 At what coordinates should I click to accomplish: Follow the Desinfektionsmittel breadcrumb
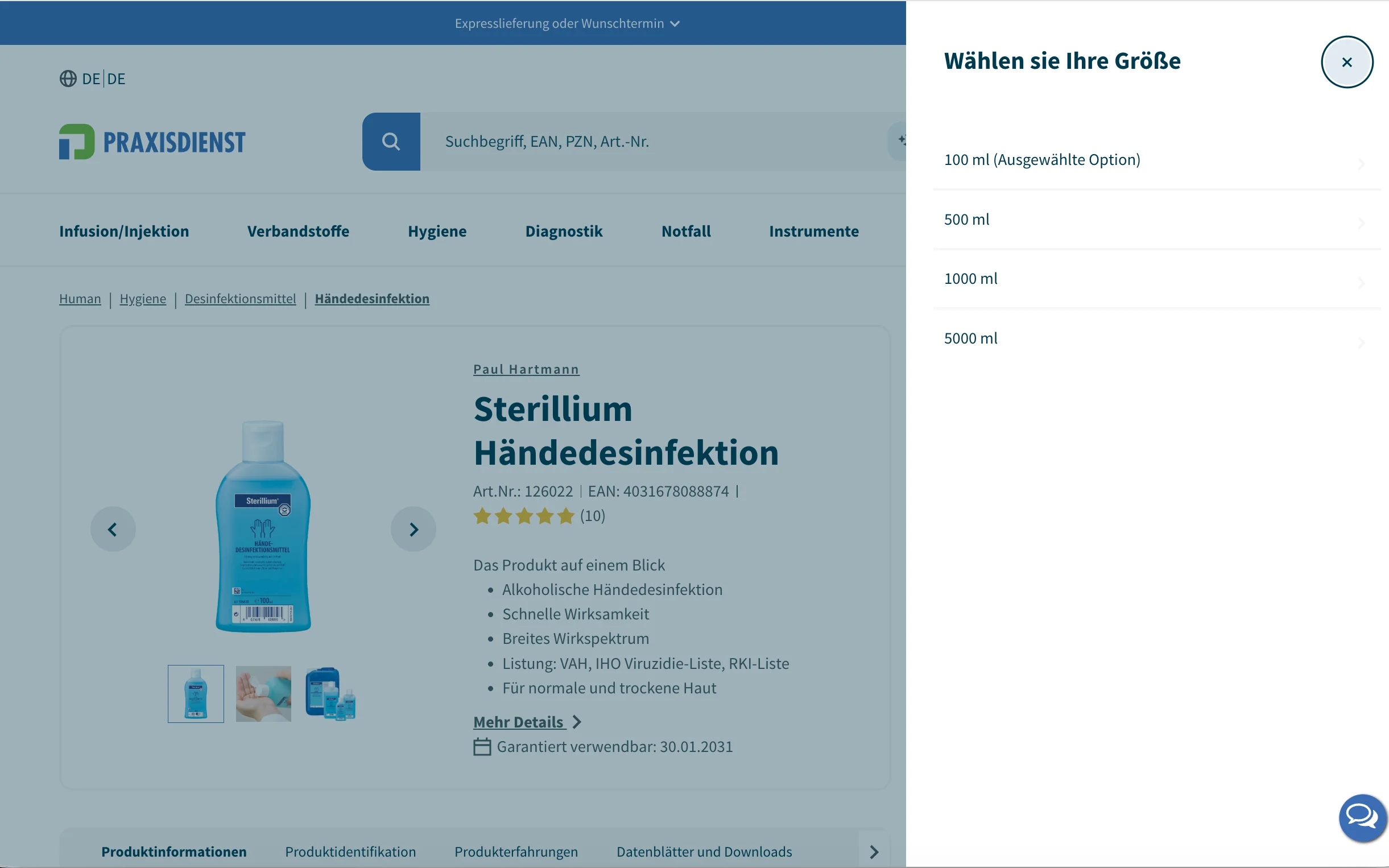tap(241, 299)
